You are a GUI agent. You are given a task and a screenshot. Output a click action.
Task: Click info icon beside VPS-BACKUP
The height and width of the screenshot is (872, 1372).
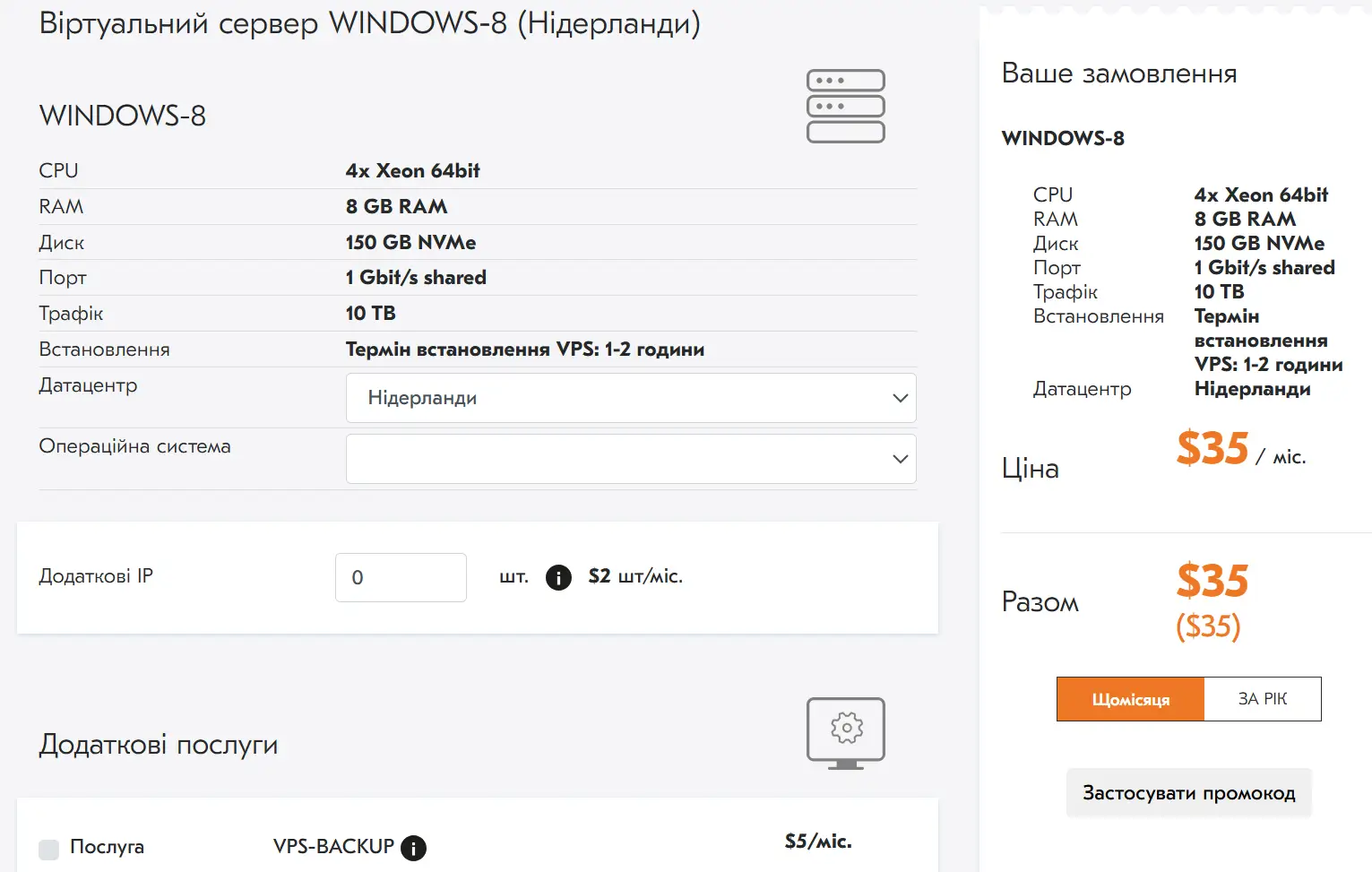(x=413, y=848)
